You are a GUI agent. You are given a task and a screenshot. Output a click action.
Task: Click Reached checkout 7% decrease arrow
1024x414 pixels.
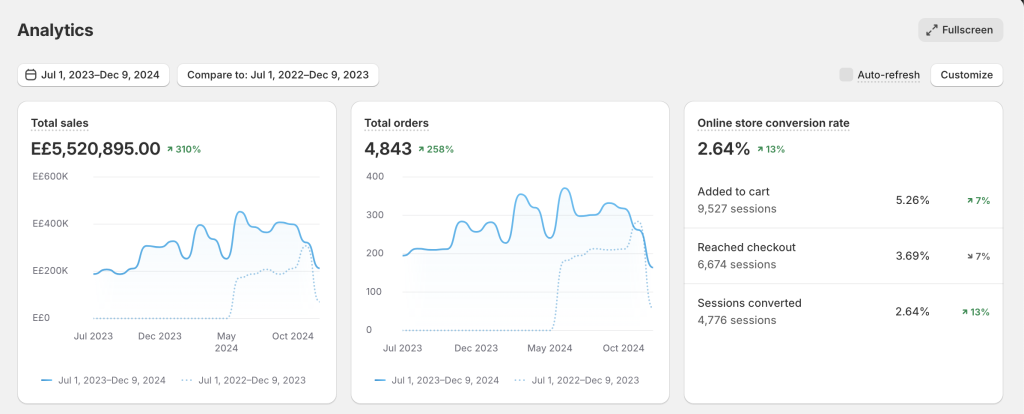[970, 256]
